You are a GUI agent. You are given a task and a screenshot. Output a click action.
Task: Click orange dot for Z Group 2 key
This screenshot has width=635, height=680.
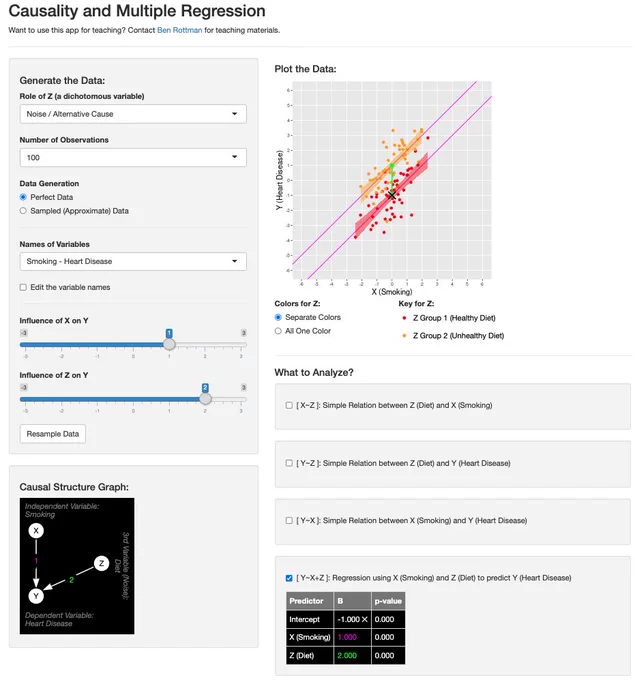pos(404,336)
